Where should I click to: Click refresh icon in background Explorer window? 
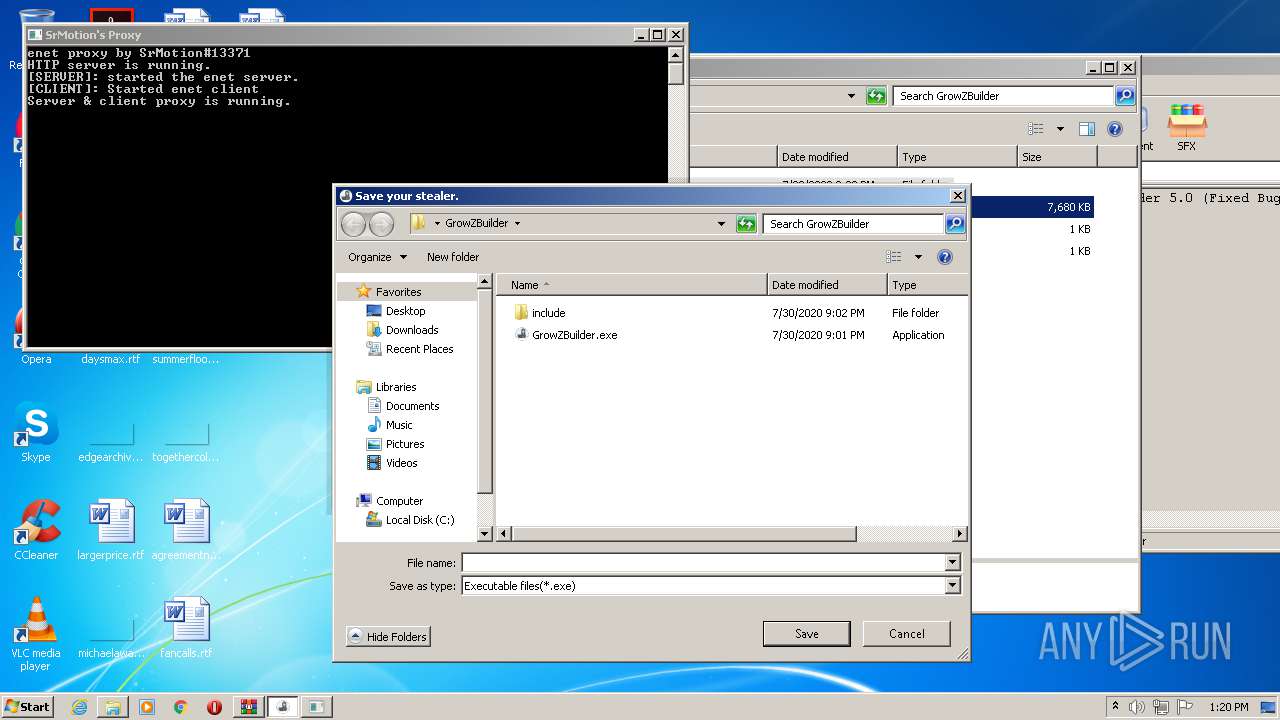(x=876, y=96)
